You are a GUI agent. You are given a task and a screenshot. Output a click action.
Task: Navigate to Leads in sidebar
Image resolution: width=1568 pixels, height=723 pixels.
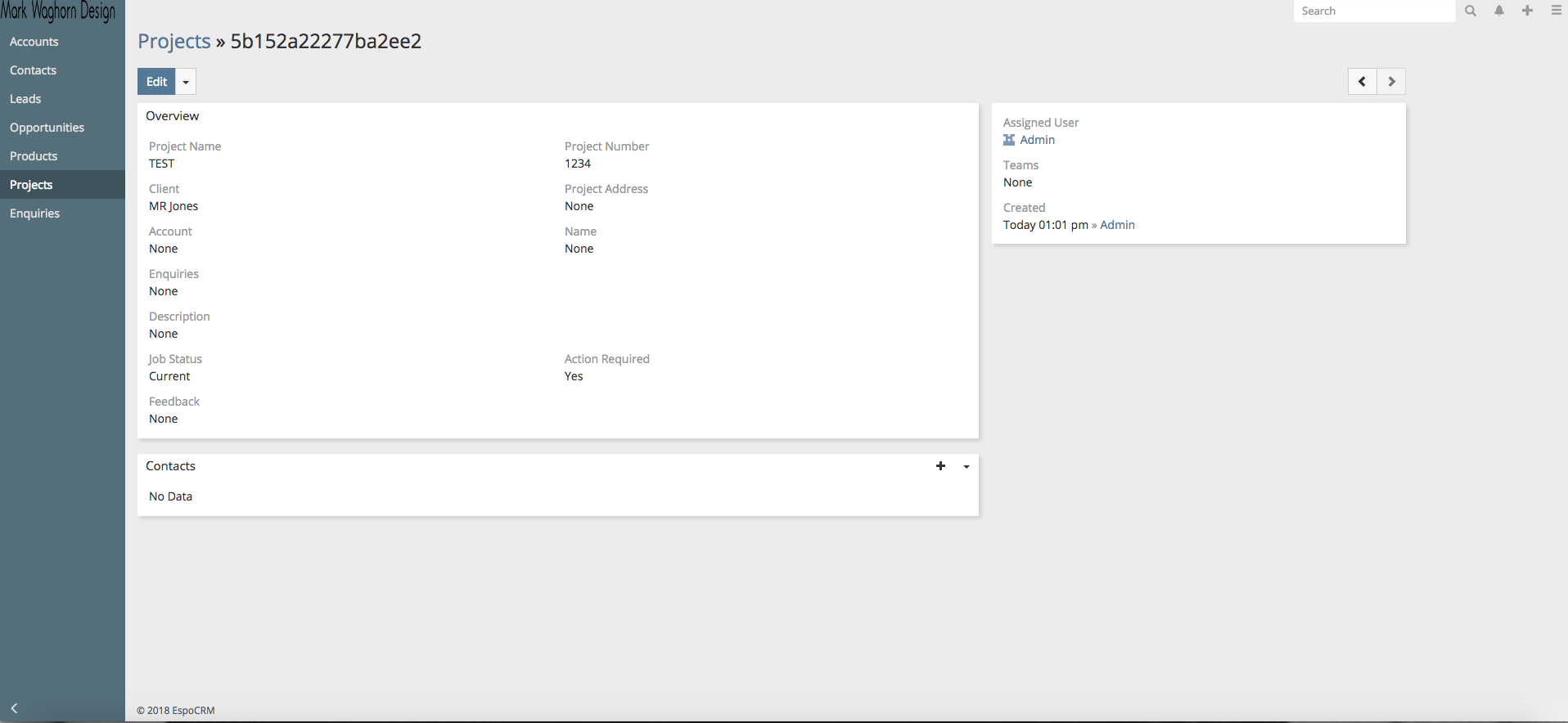(25, 99)
